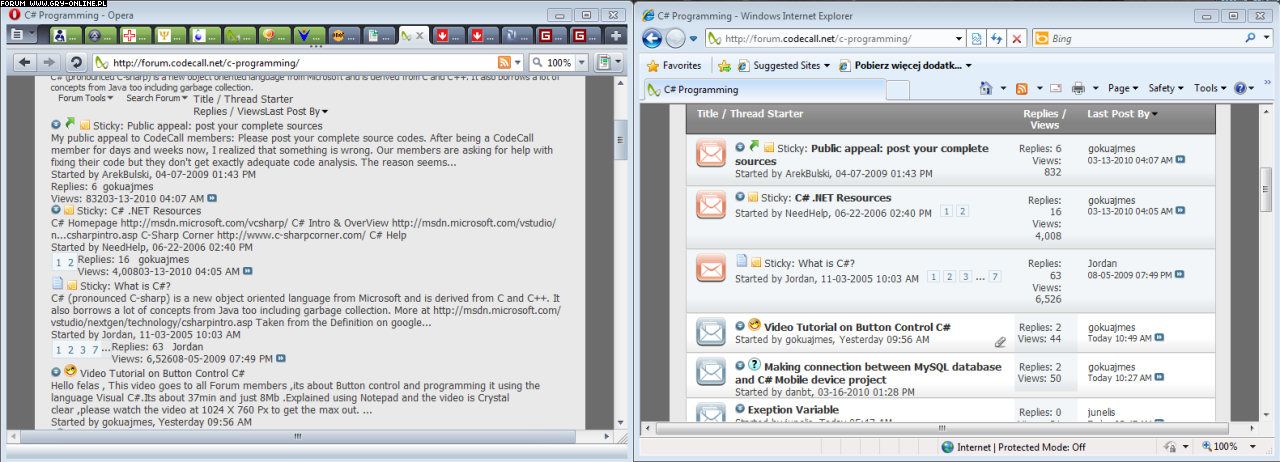Sort by Last Post By header in IE
1280x462 pixels.
(1118, 114)
